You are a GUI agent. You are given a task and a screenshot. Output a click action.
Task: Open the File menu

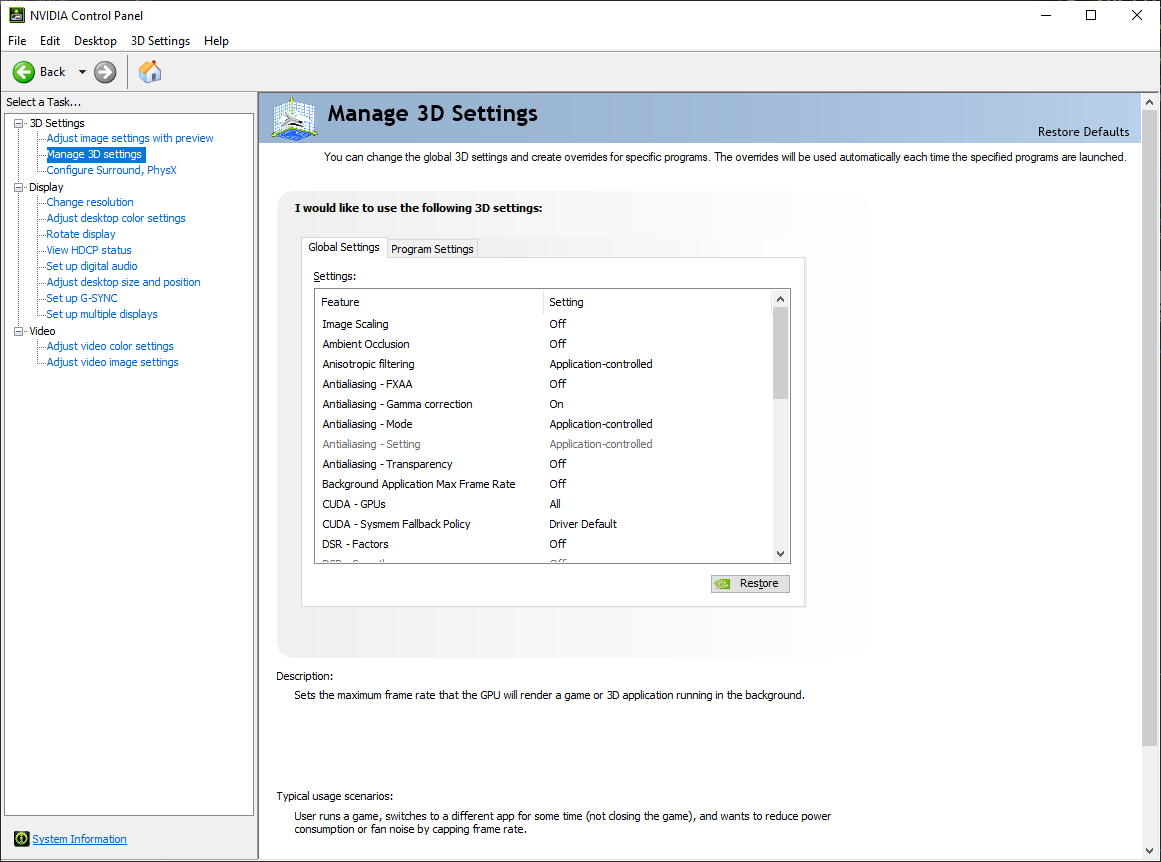17,41
